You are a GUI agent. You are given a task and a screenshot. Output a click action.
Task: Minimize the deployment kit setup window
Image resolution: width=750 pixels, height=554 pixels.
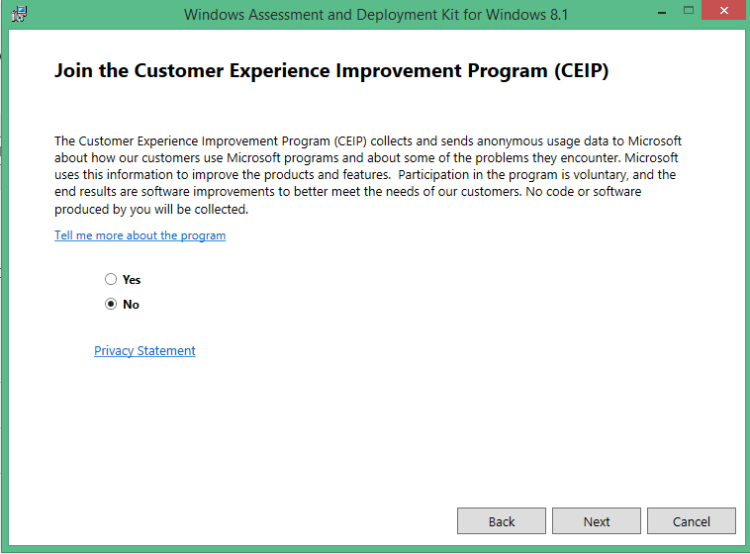pos(658,12)
